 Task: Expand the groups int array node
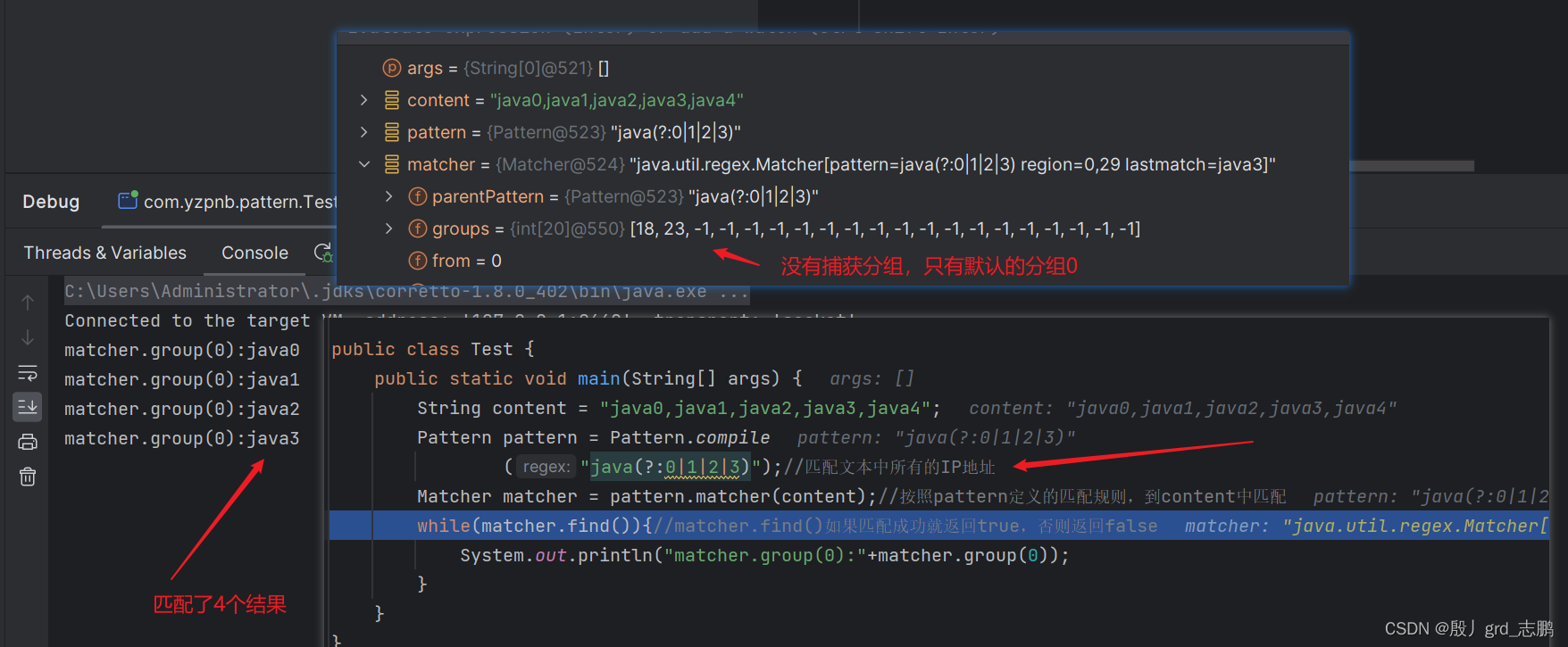pyautogui.click(x=388, y=228)
